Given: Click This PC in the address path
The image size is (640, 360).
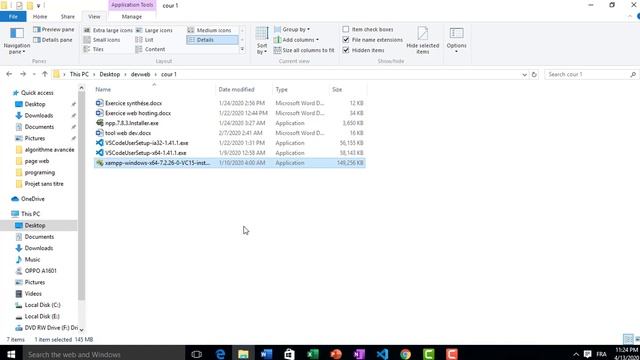Looking at the screenshot, I should point(79,74).
